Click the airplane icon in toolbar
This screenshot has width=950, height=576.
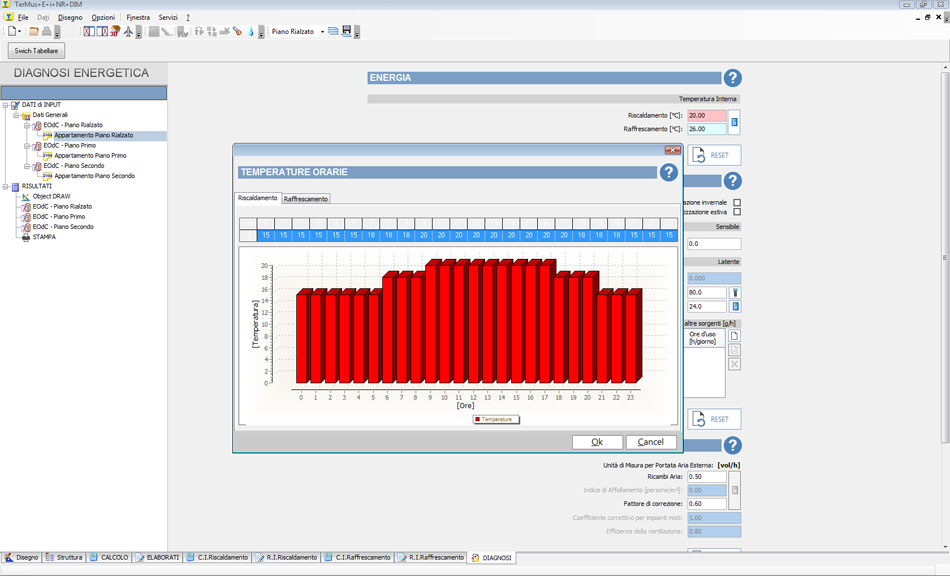coord(128,31)
